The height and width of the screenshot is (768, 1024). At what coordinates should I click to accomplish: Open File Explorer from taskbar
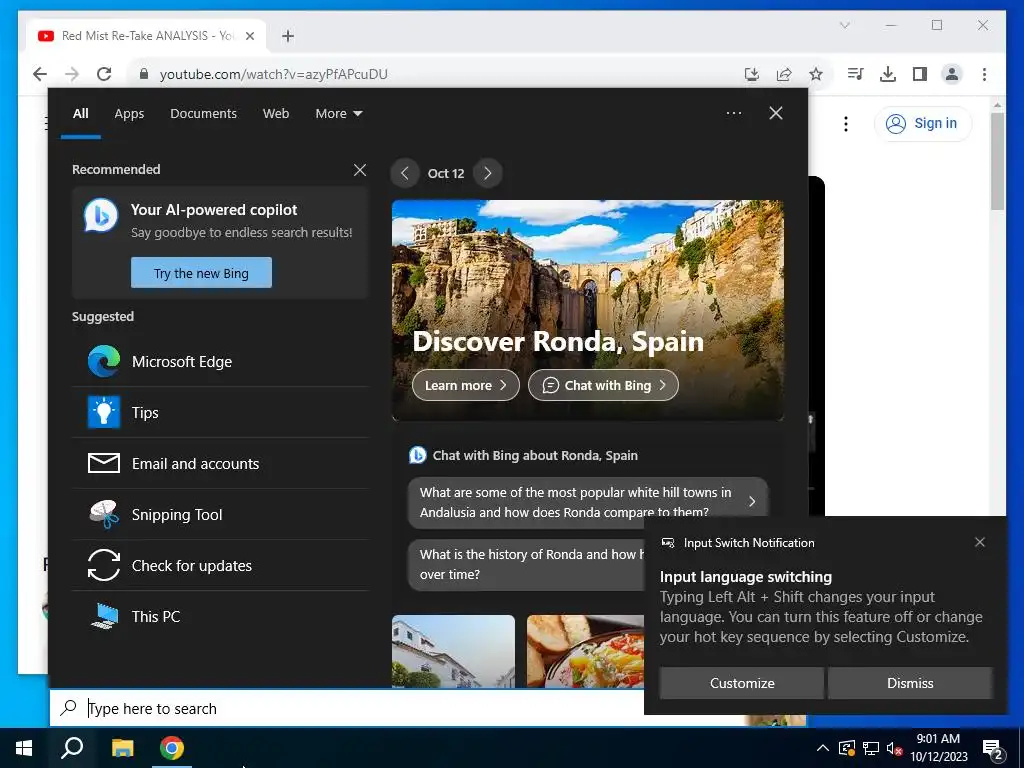coord(122,748)
